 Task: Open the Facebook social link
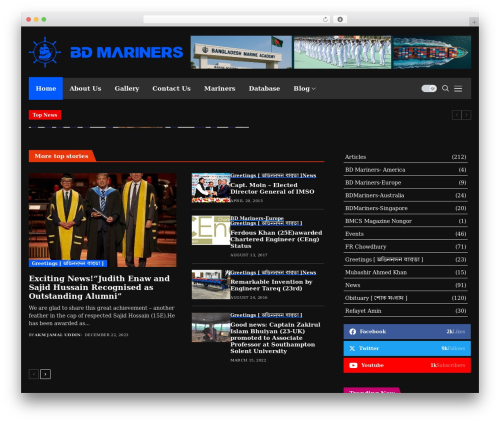click(407, 332)
